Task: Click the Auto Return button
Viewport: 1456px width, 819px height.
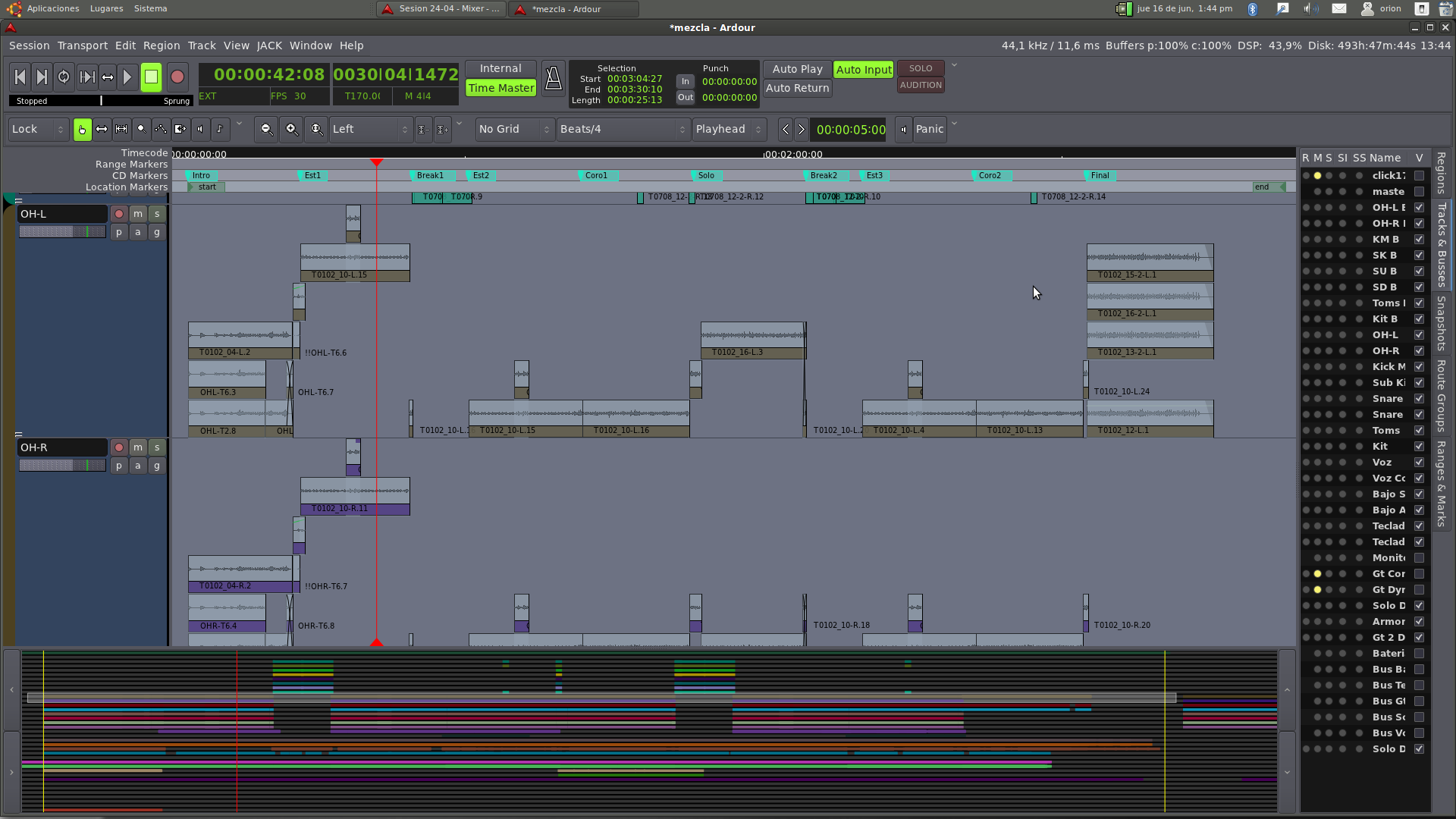Action: click(x=797, y=88)
